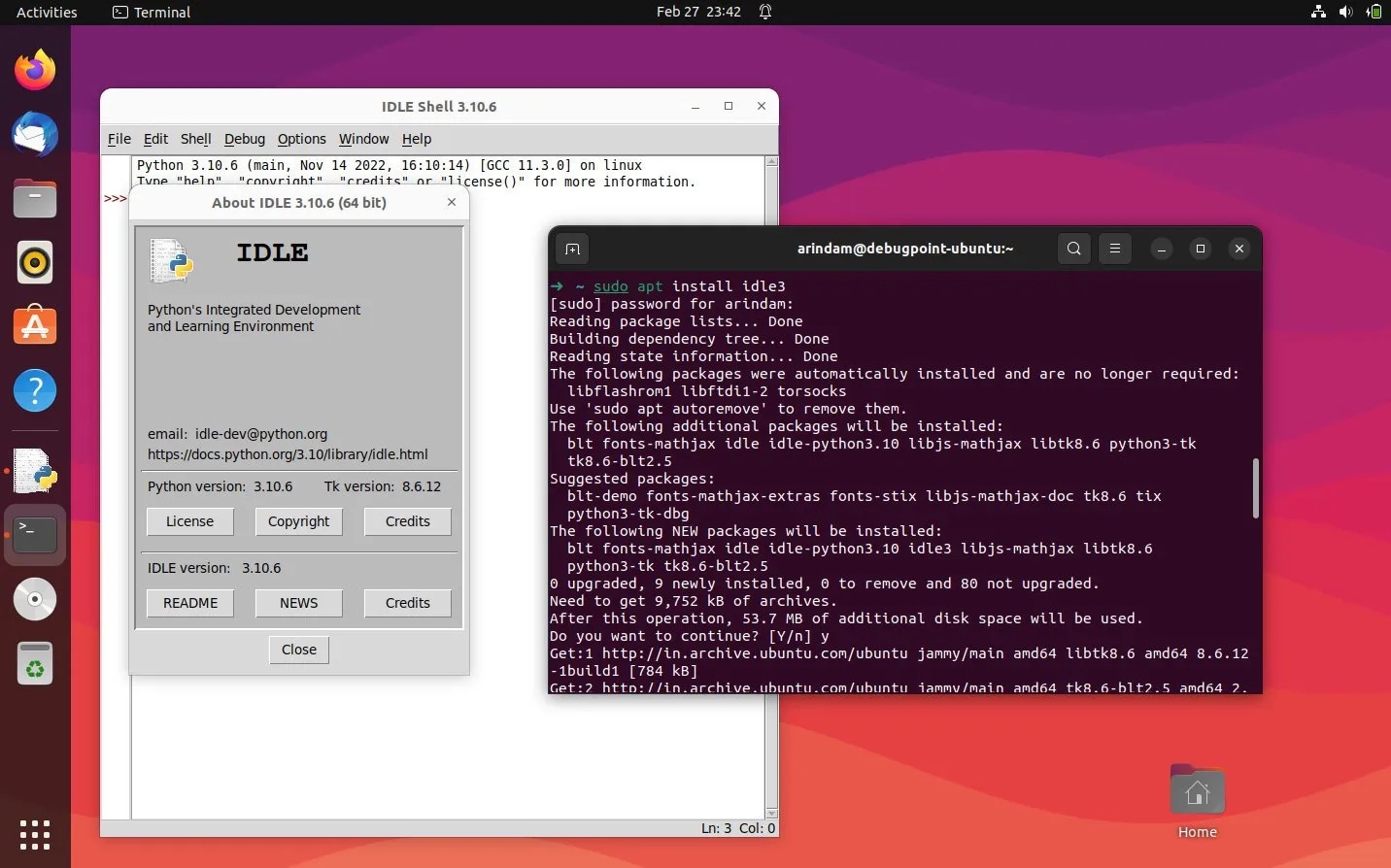View the License in About IDLE
Image resolution: width=1391 pixels, height=868 pixels.
tap(189, 521)
